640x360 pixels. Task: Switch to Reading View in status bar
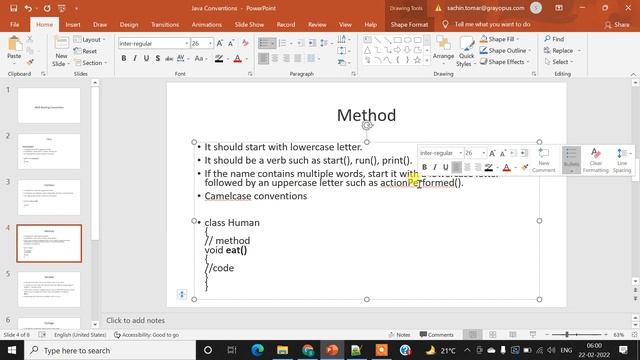coord(513,335)
